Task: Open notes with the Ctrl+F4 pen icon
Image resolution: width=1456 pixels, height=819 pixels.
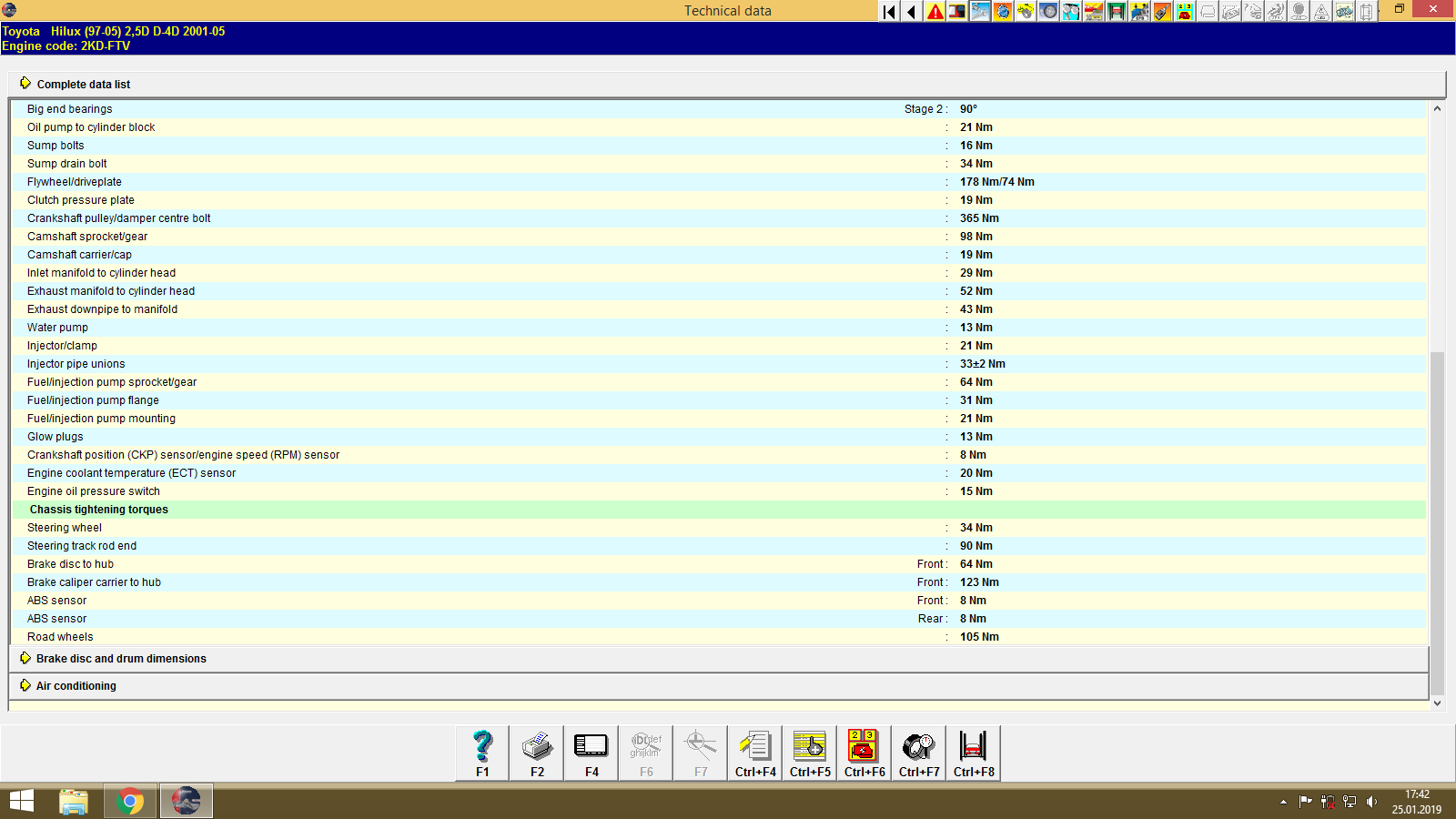Action: point(754,752)
